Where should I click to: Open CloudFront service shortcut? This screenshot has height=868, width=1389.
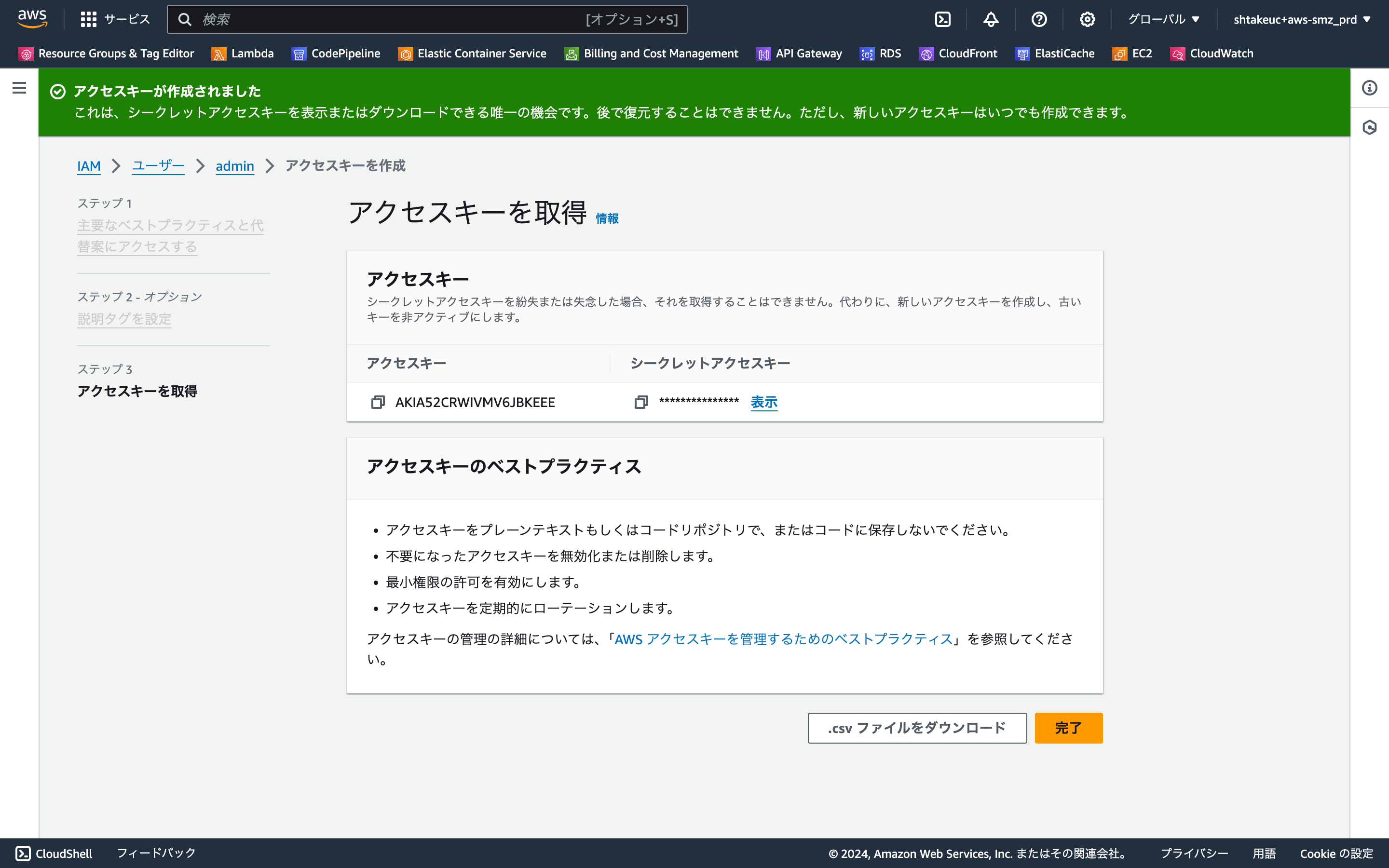(x=958, y=54)
